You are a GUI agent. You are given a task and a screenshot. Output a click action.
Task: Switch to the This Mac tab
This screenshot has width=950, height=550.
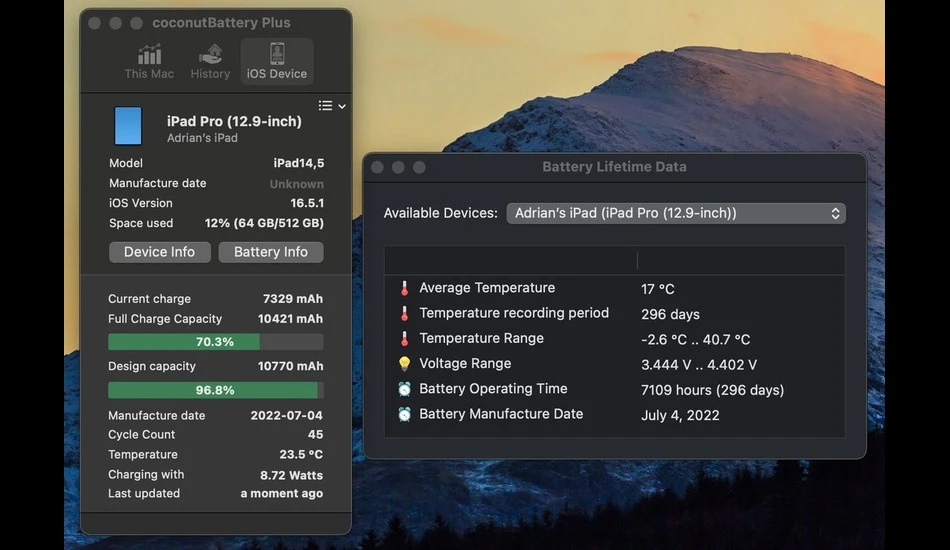[149, 62]
